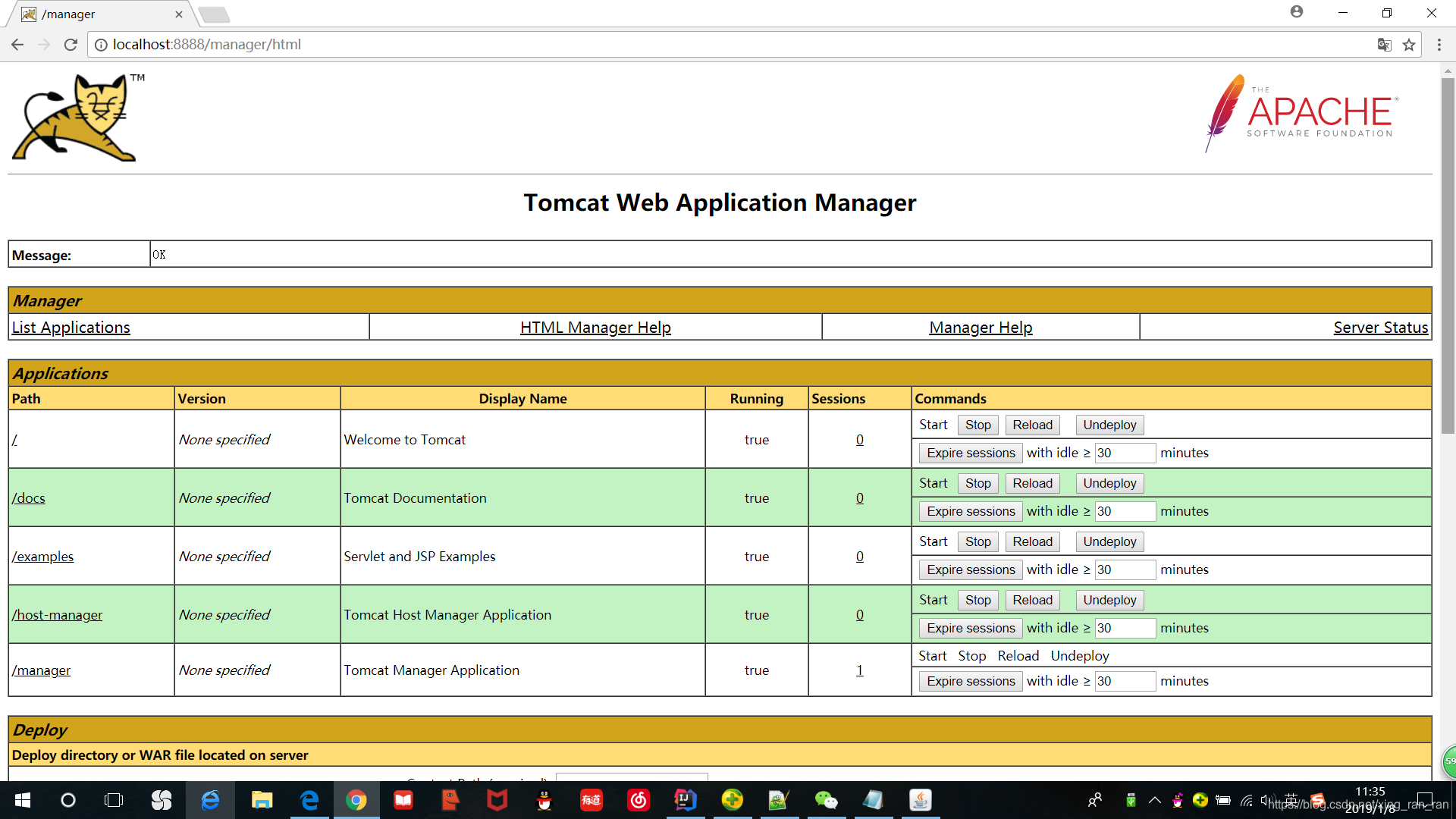Open File Explorer from the taskbar
The height and width of the screenshot is (819, 1456).
click(262, 800)
